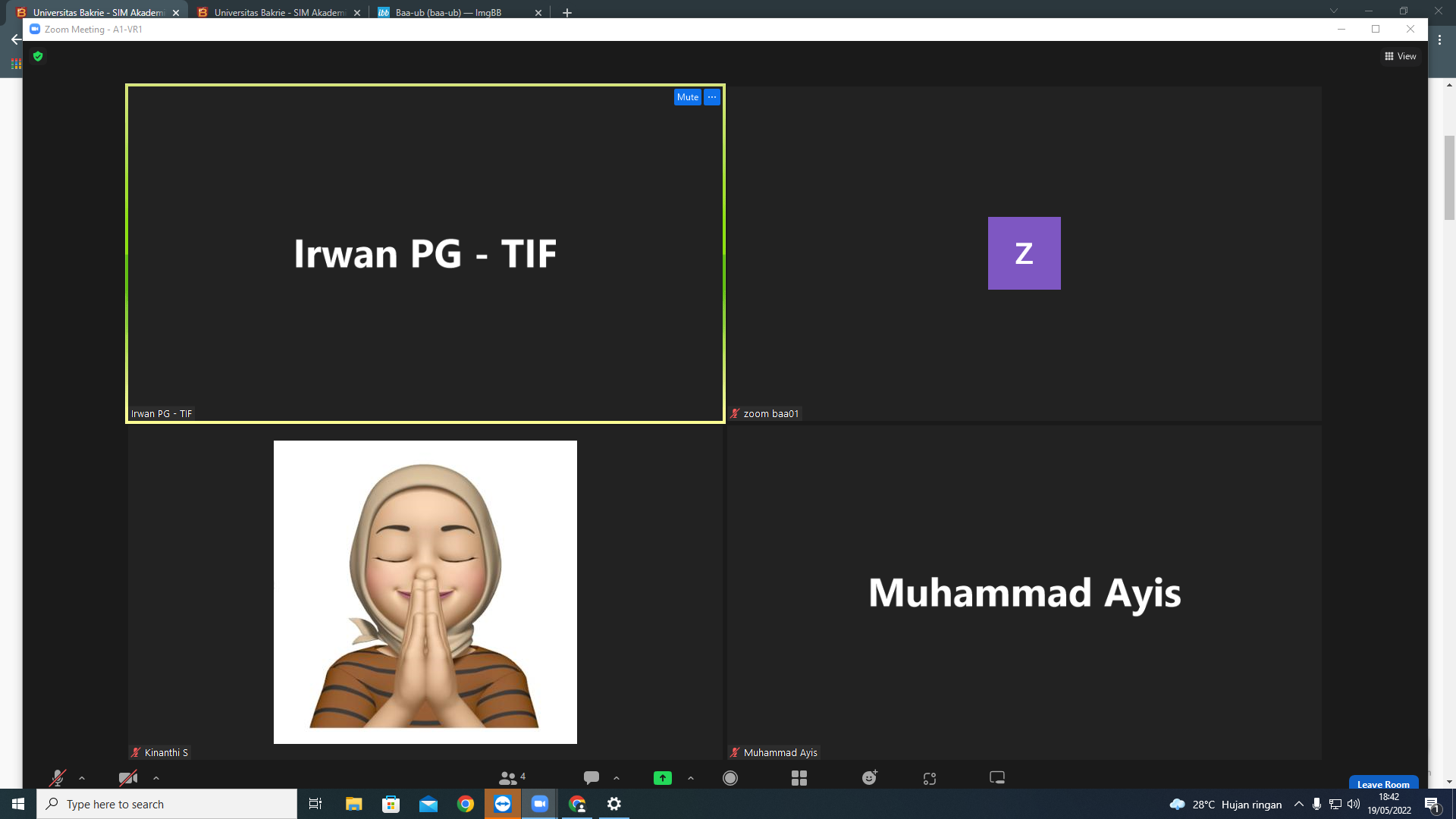1456x819 pixels.
Task: Unmute the microphone in Zoom toolbar
Action: (58, 778)
